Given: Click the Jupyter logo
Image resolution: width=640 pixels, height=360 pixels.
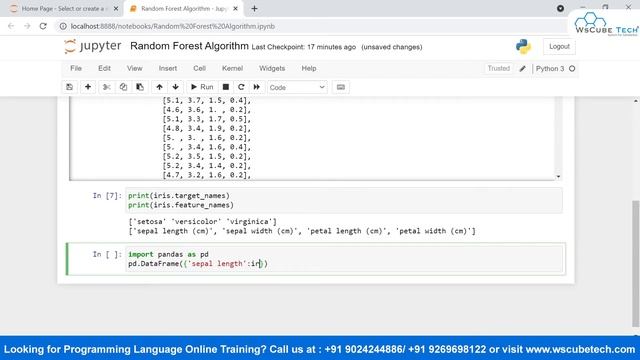Looking at the screenshot, I should pyautogui.click(x=93, y=46).
